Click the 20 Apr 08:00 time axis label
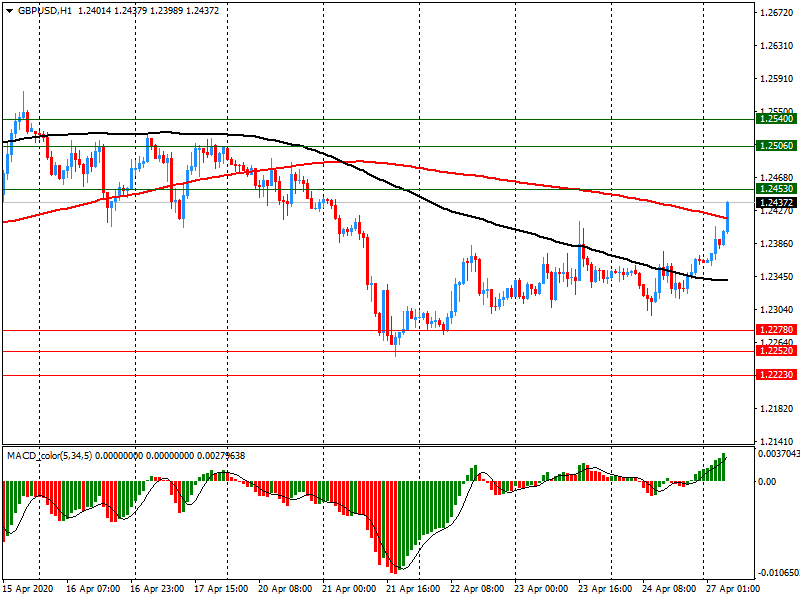 (x=285, y=589)
